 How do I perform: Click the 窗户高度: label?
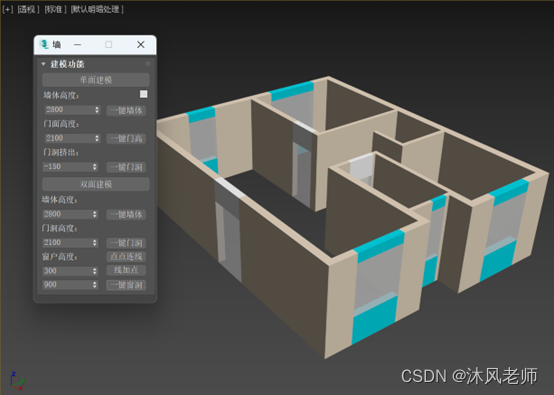[60, 257]
